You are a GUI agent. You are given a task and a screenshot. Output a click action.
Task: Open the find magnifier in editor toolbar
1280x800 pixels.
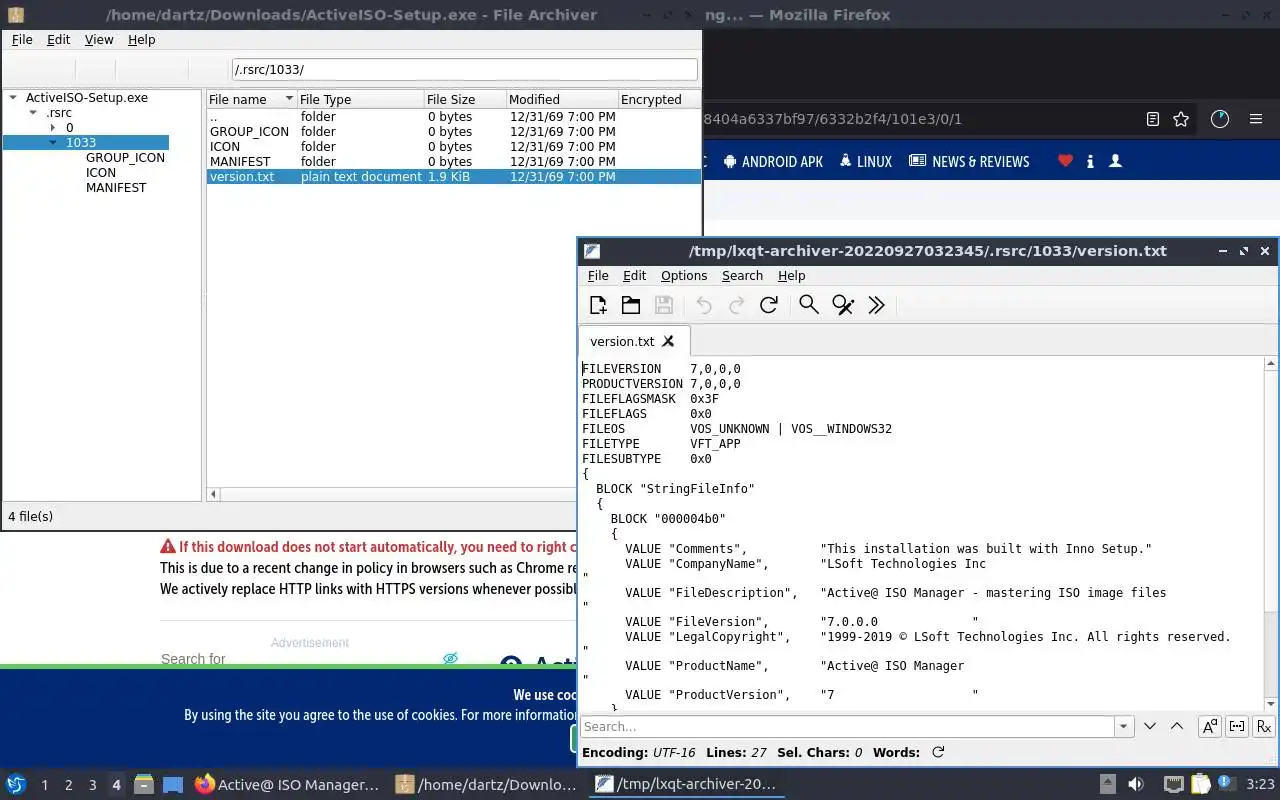[x=809, y=306]
